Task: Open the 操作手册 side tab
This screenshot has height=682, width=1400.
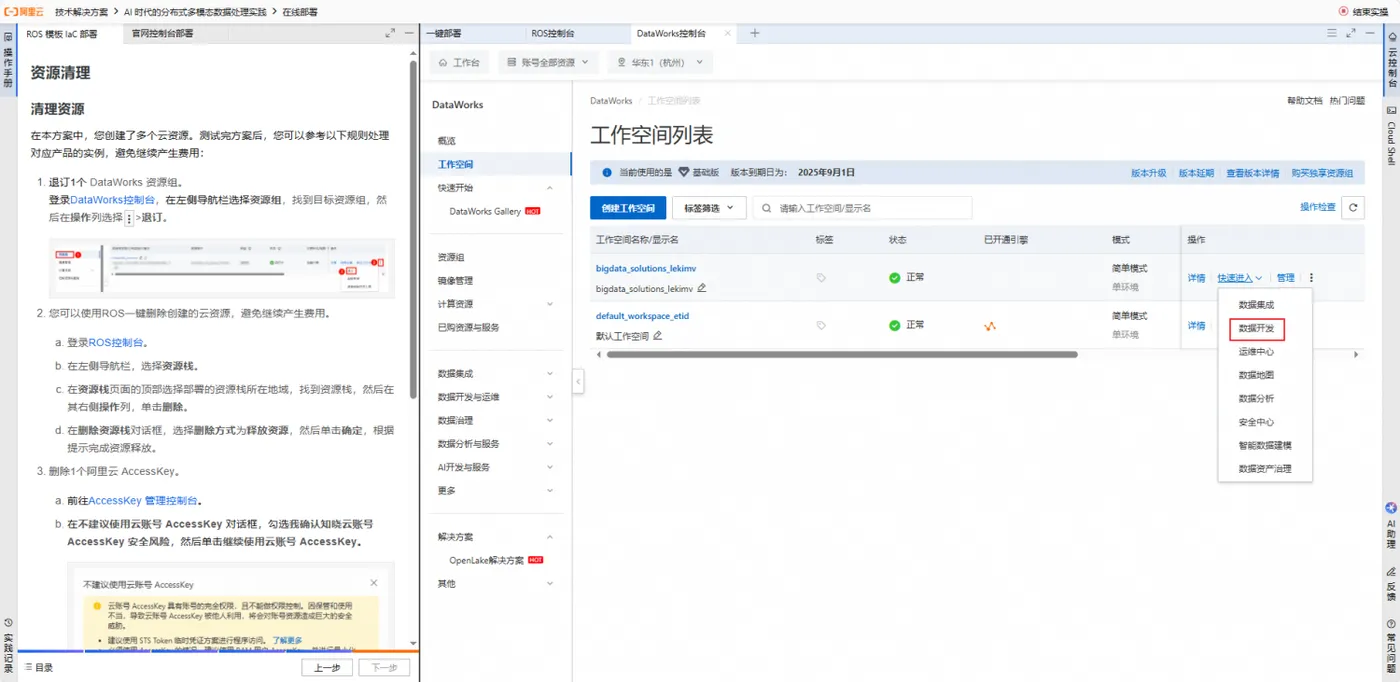Action: 8,60
